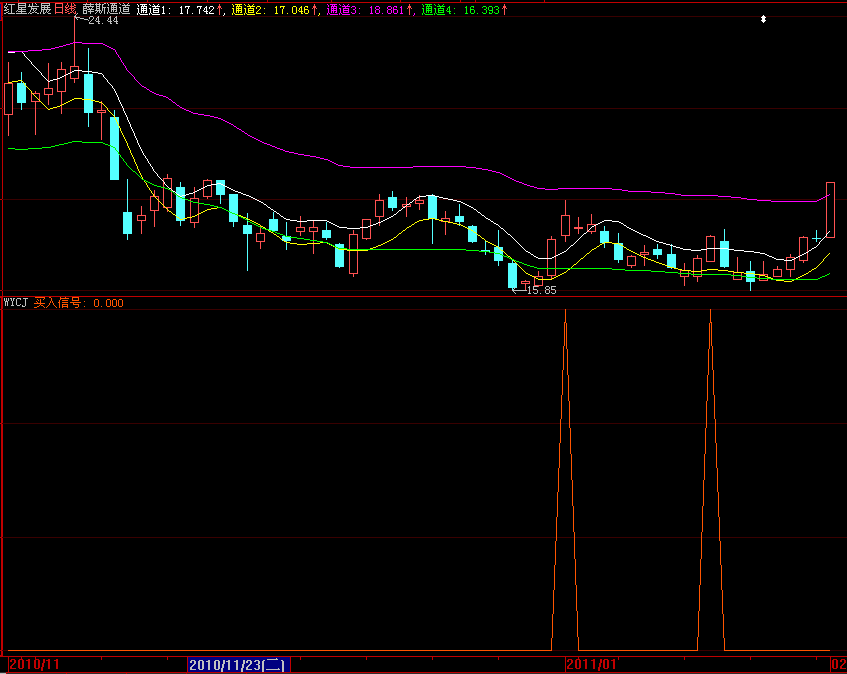The image size is (847, 674).
Task: Click the stock name 红星发展
Action: click(x=27, y=9)
